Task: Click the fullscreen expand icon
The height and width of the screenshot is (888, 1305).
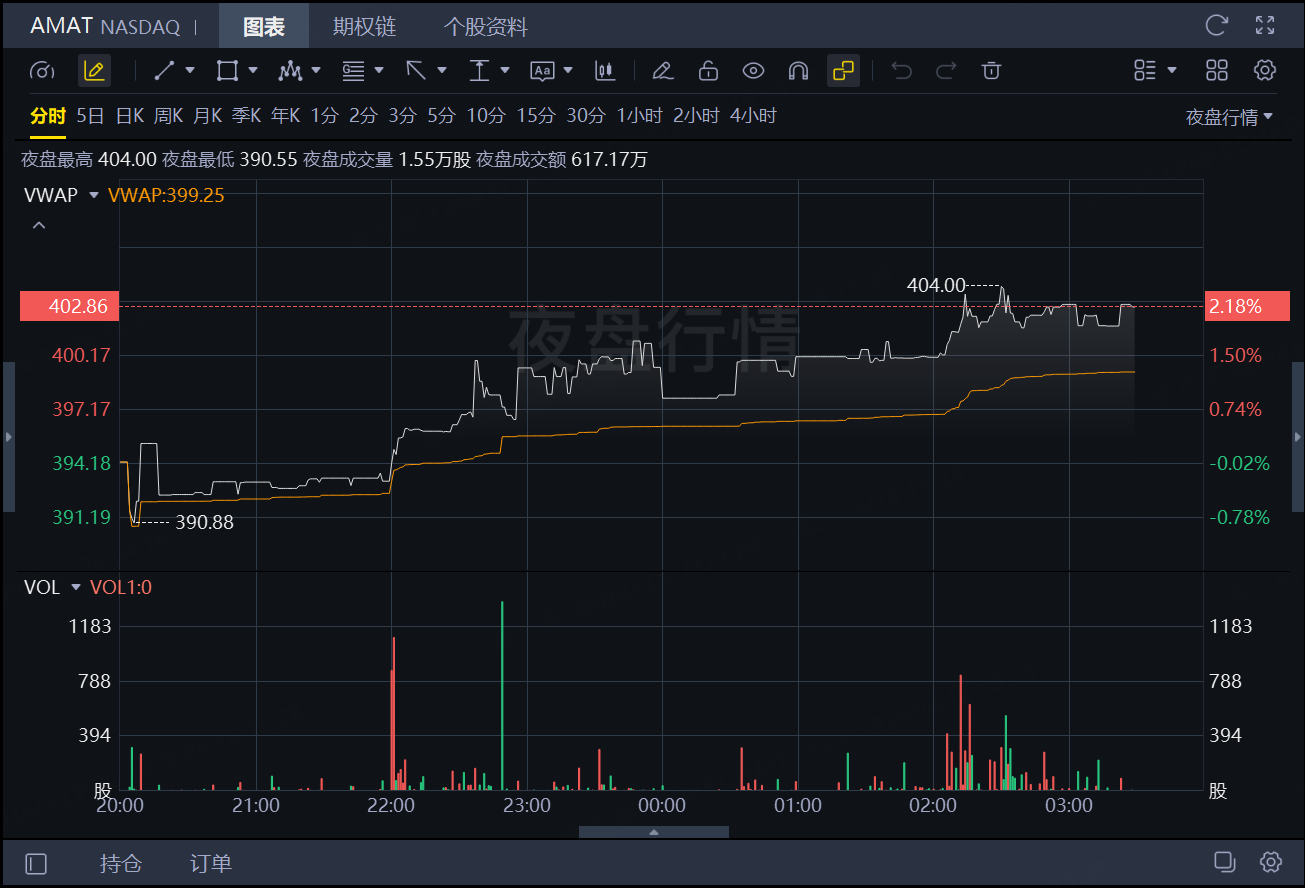Action: click(x=1265, y=26)
